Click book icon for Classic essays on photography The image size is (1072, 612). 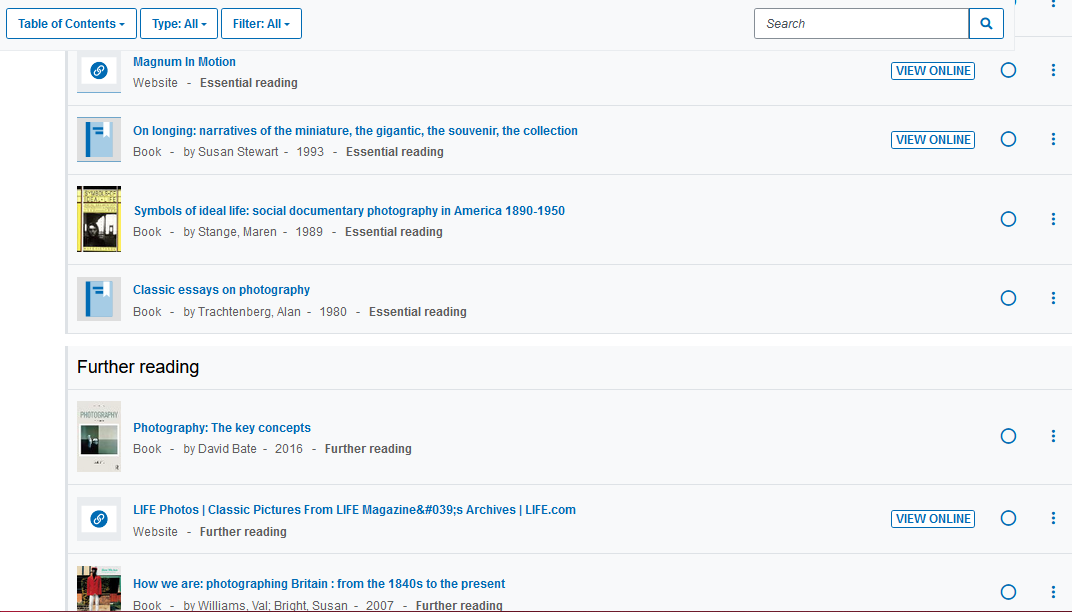[x=99, y=299]
